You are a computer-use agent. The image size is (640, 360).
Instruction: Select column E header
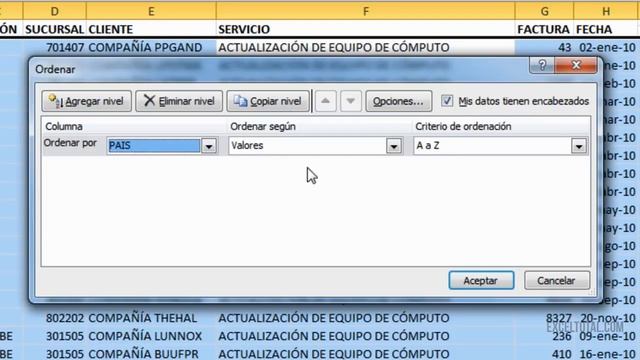151,11
